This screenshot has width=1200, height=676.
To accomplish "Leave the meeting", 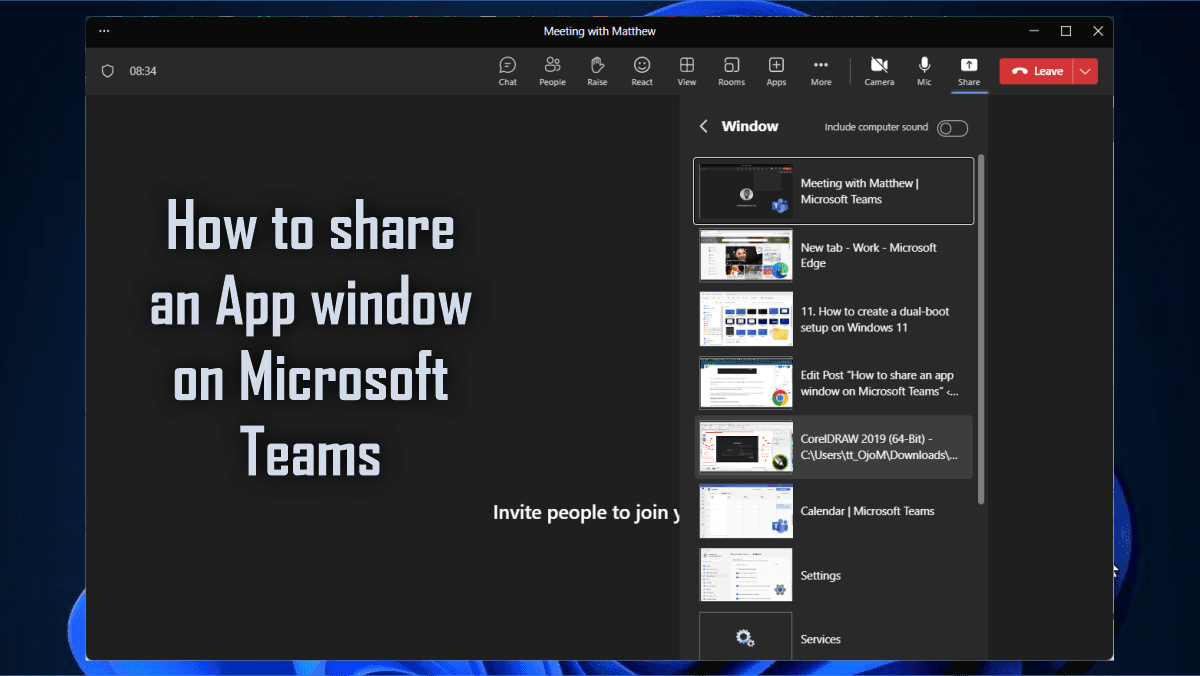I will [1036, 71].
